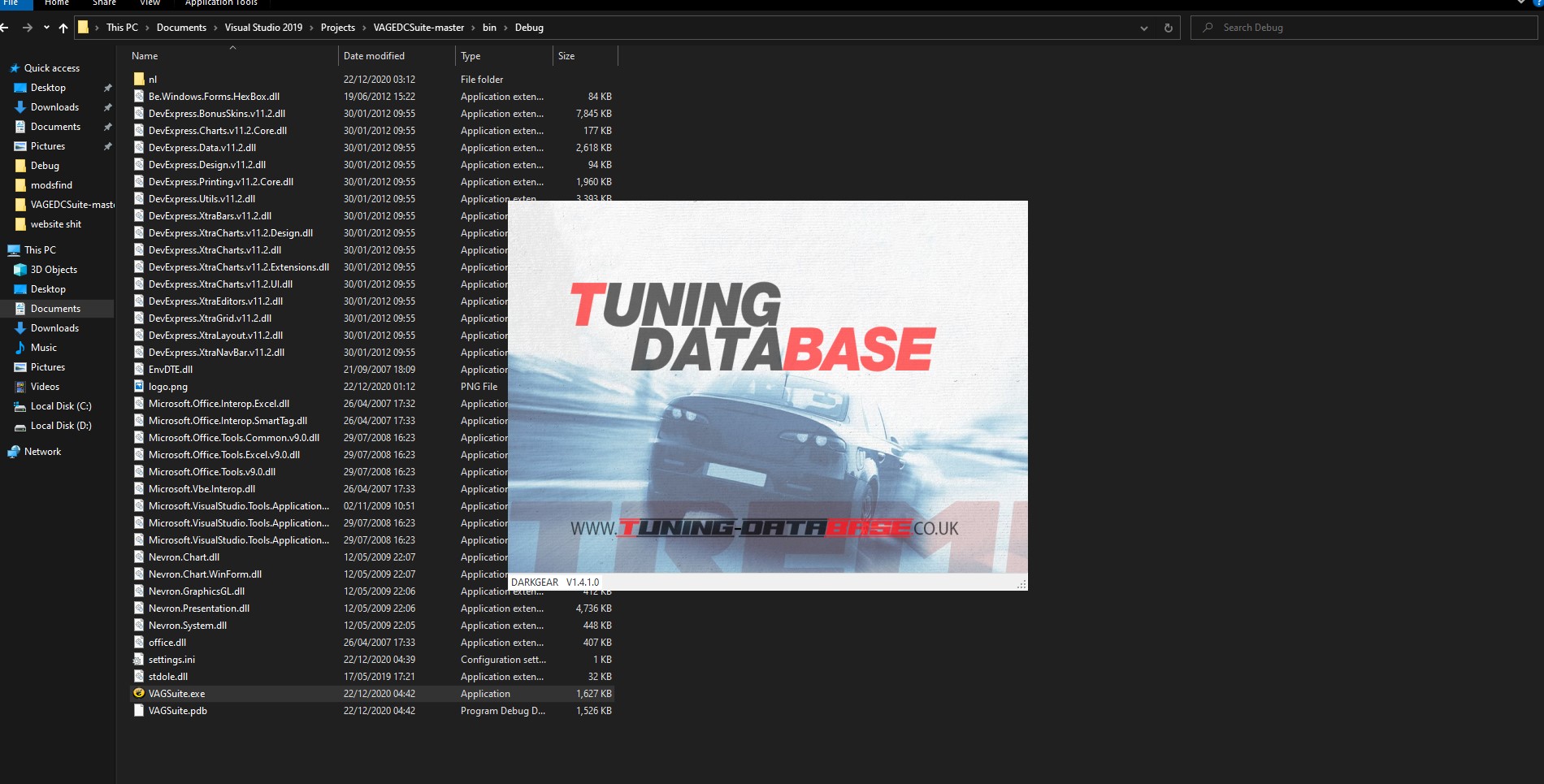Image resolution: width=1544 pixels, height=784 pixels.
Task: Expand the chevron after bin in the breadcrumb
Action: 505,28
